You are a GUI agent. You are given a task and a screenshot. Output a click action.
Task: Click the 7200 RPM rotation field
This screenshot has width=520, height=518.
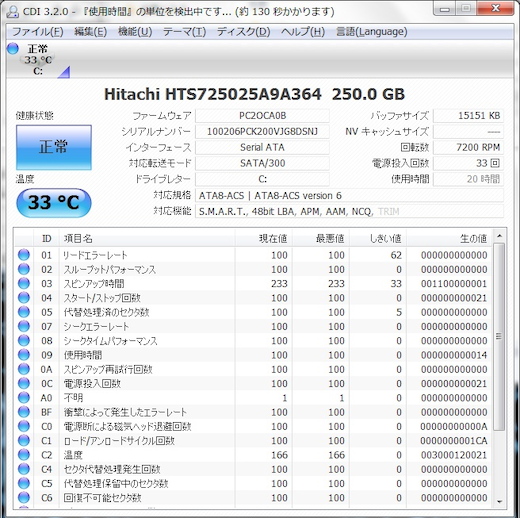point(468,147)
